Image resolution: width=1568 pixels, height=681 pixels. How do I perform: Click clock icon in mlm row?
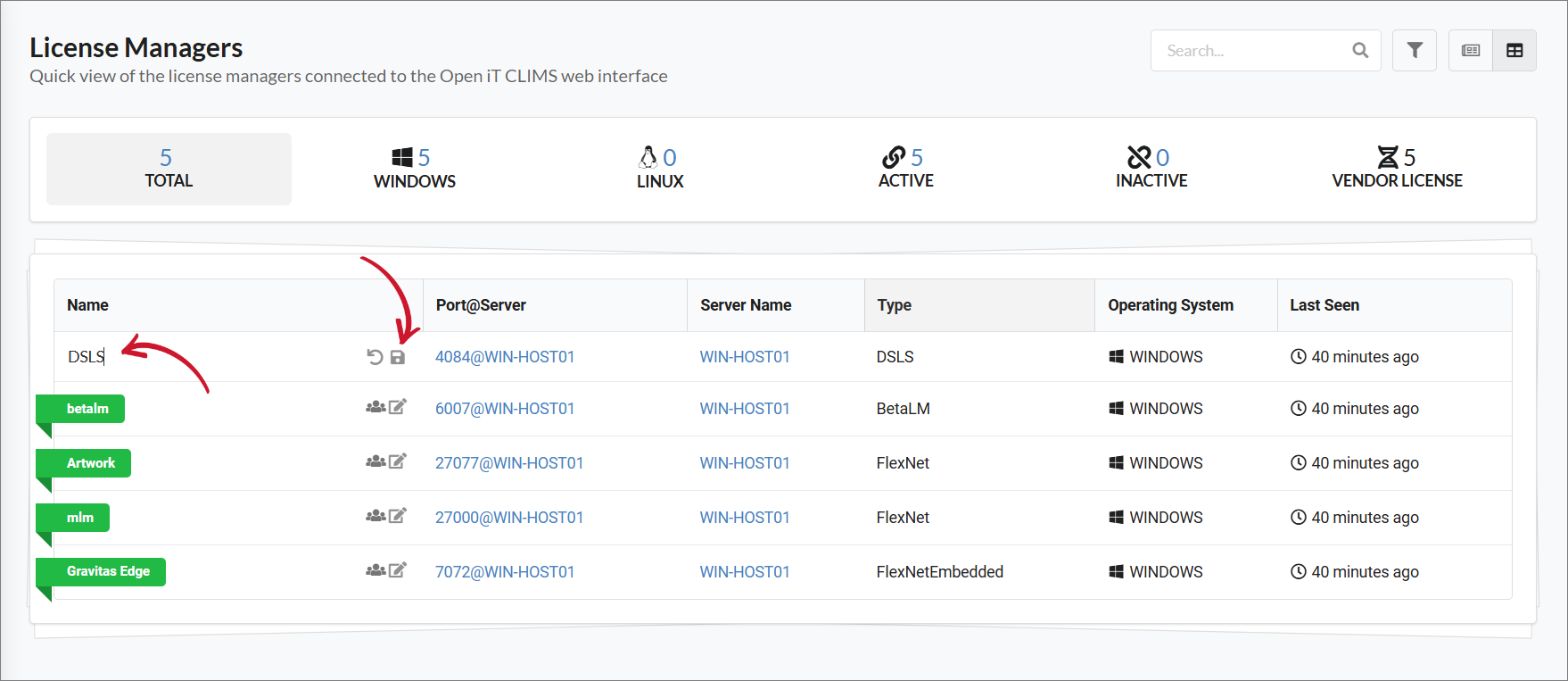tap(1299, 517)
